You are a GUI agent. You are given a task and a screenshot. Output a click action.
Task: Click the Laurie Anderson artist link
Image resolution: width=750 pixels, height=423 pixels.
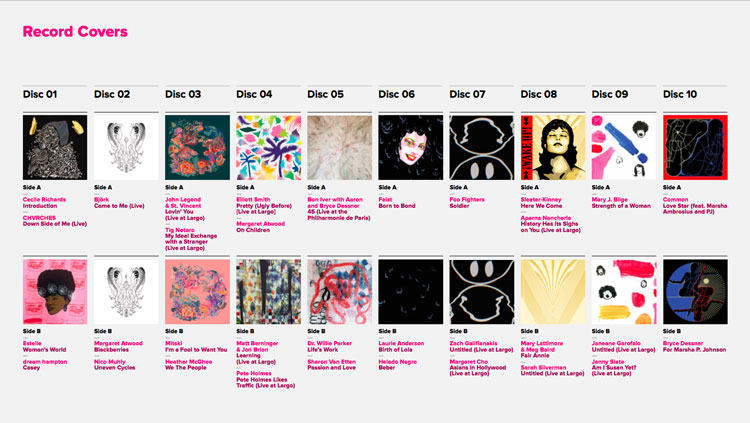[401, 343]
